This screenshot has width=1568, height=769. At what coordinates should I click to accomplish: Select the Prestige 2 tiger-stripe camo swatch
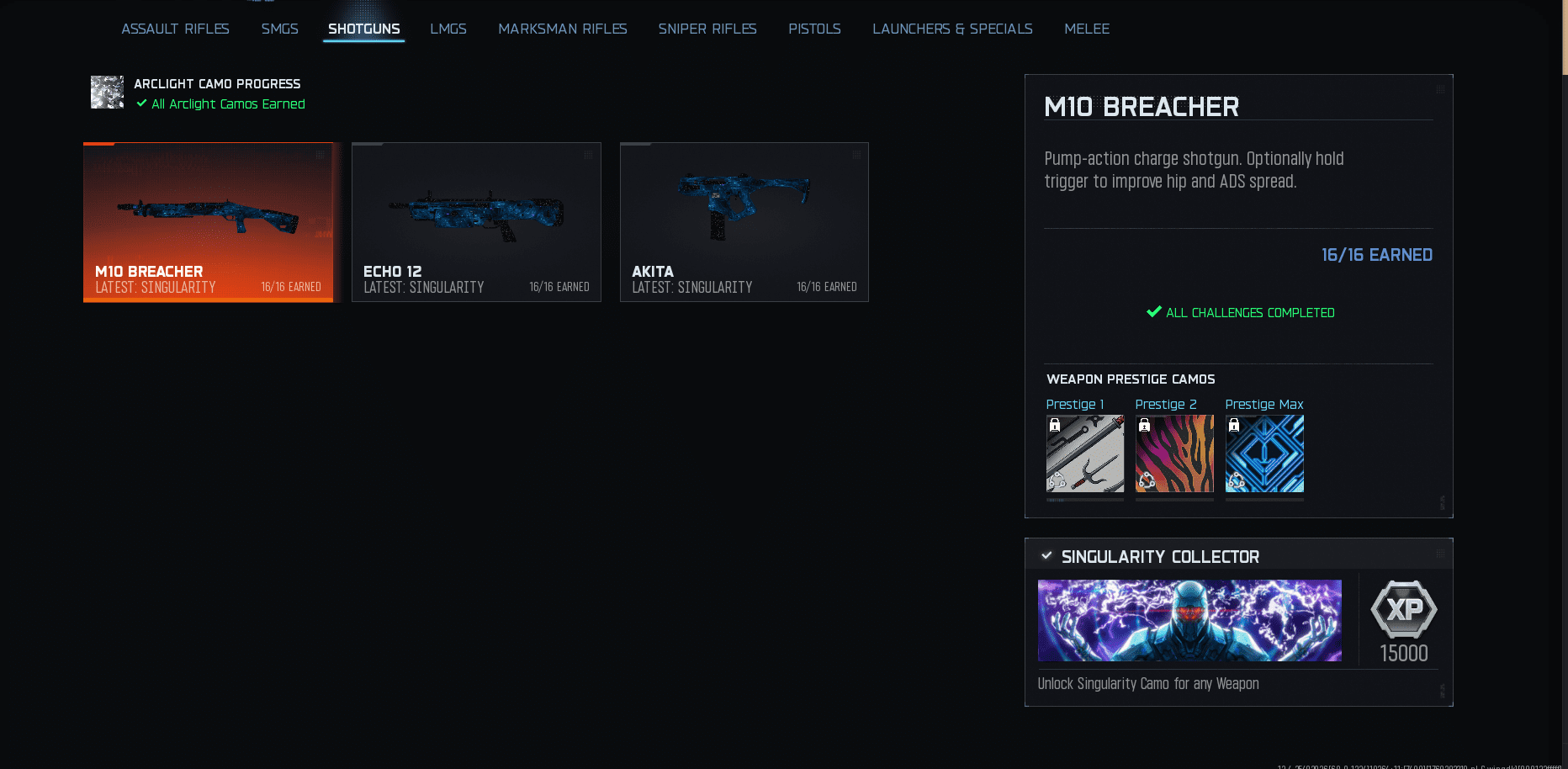(1174, 454)
